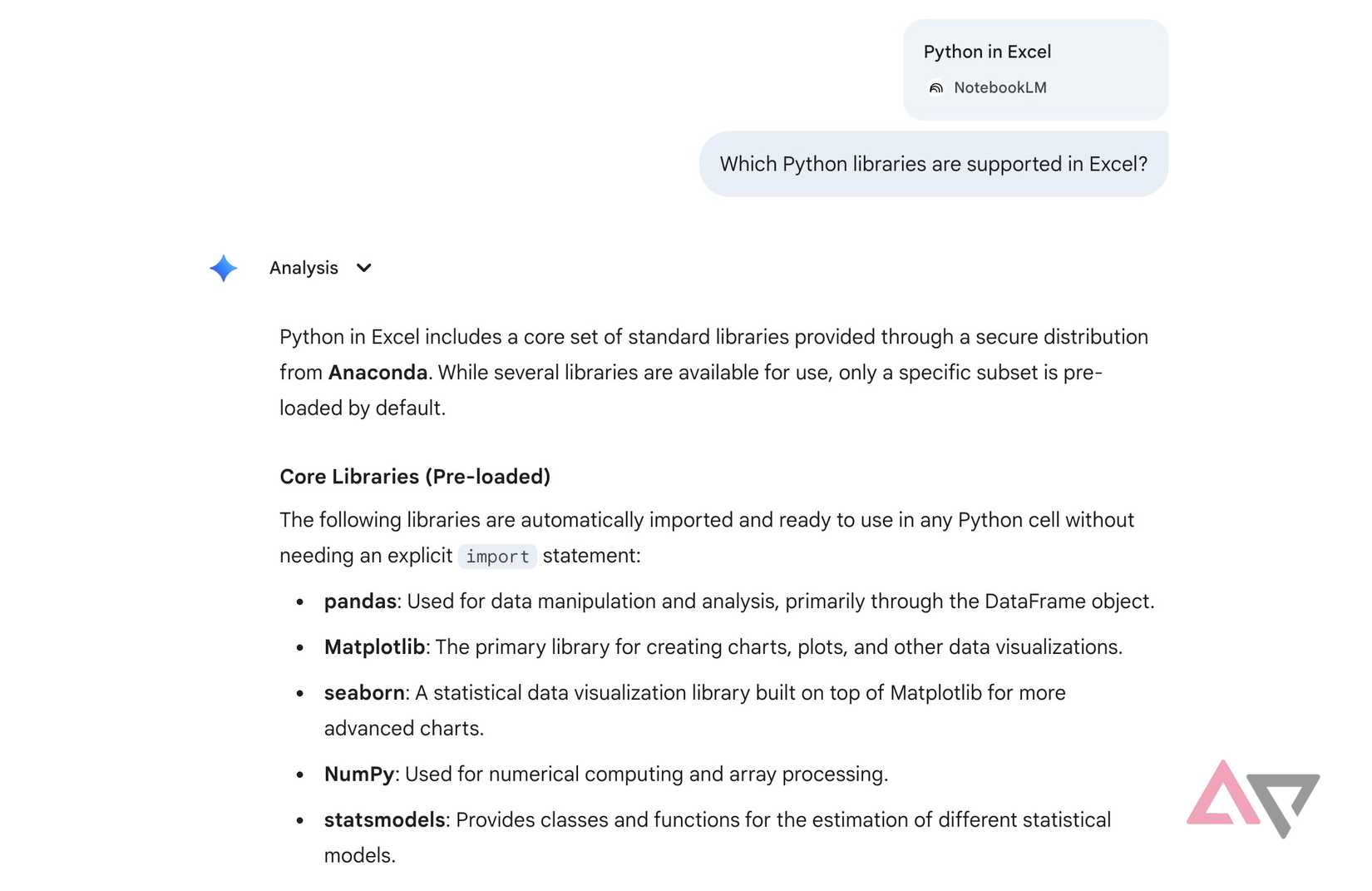Click the NotebookLM source label
The image size is (1372, 891).
pos(999,88)
